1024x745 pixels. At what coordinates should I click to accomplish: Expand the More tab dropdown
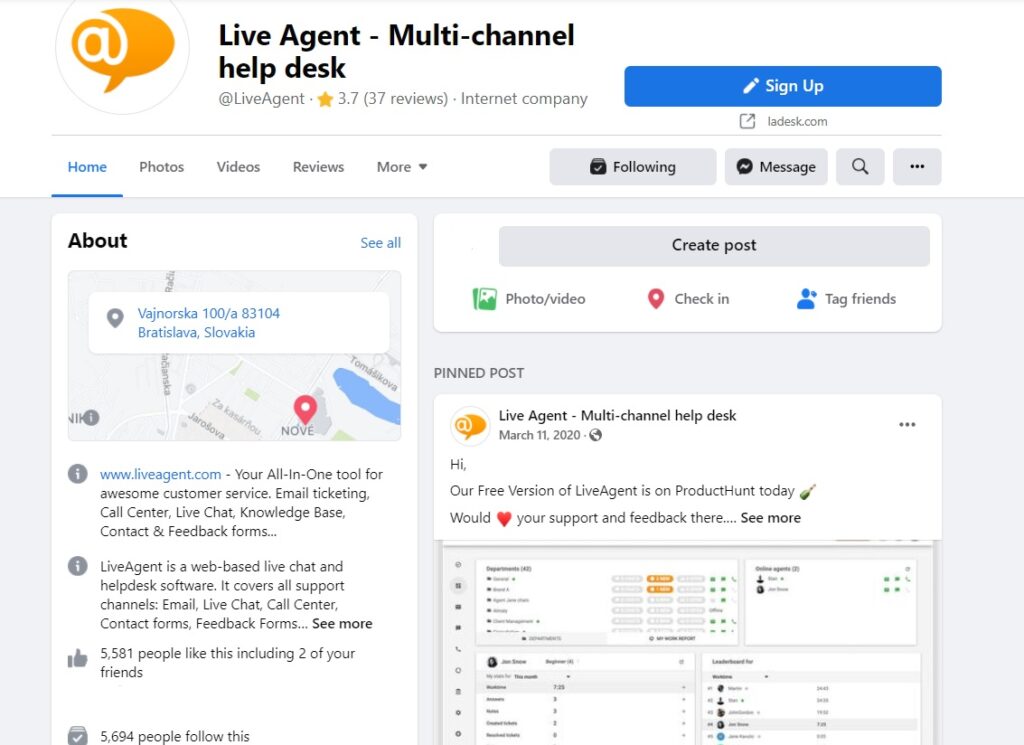pos(401,167)
